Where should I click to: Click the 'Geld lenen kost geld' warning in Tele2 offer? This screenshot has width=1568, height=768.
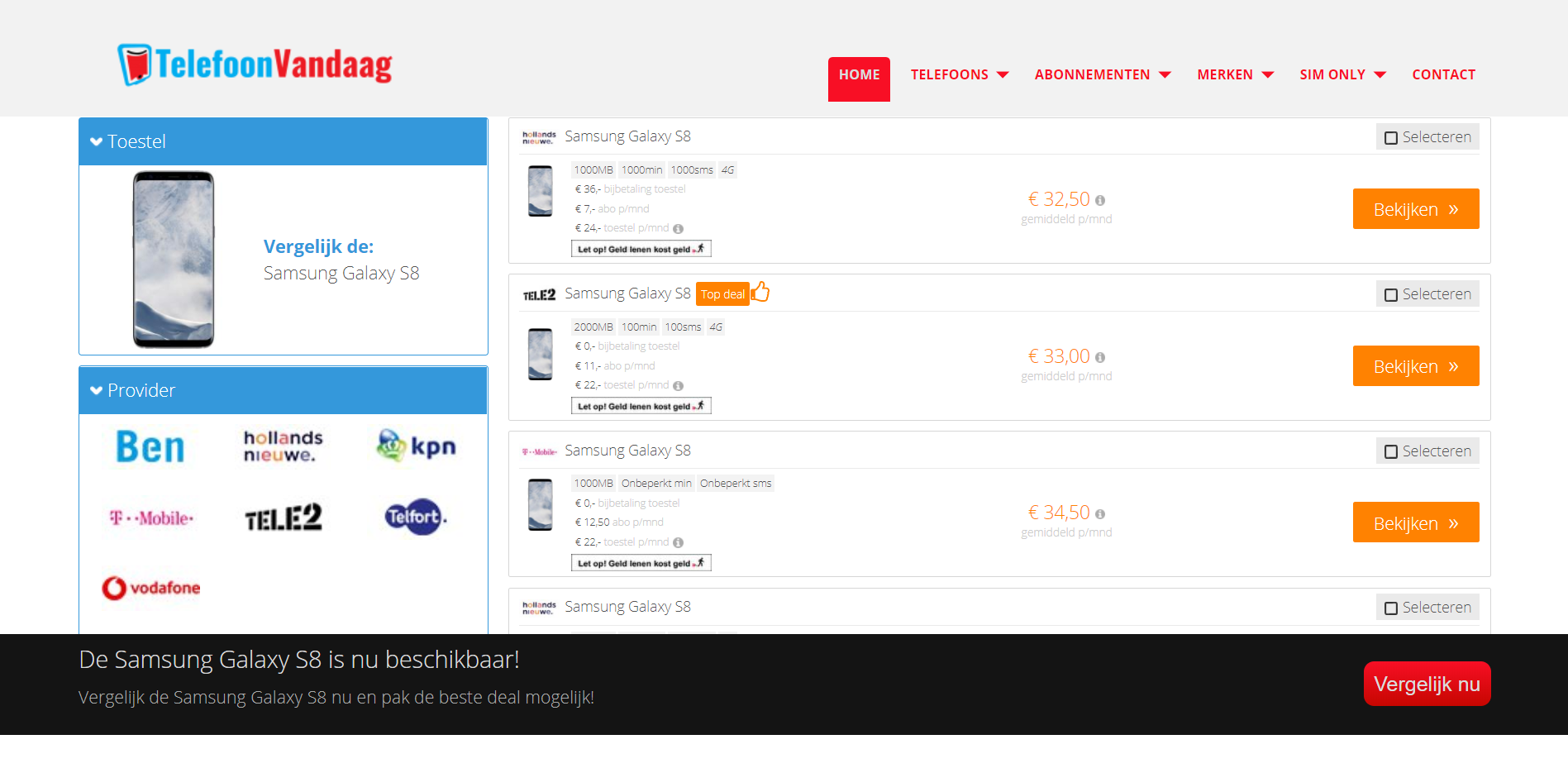[641, 406]
